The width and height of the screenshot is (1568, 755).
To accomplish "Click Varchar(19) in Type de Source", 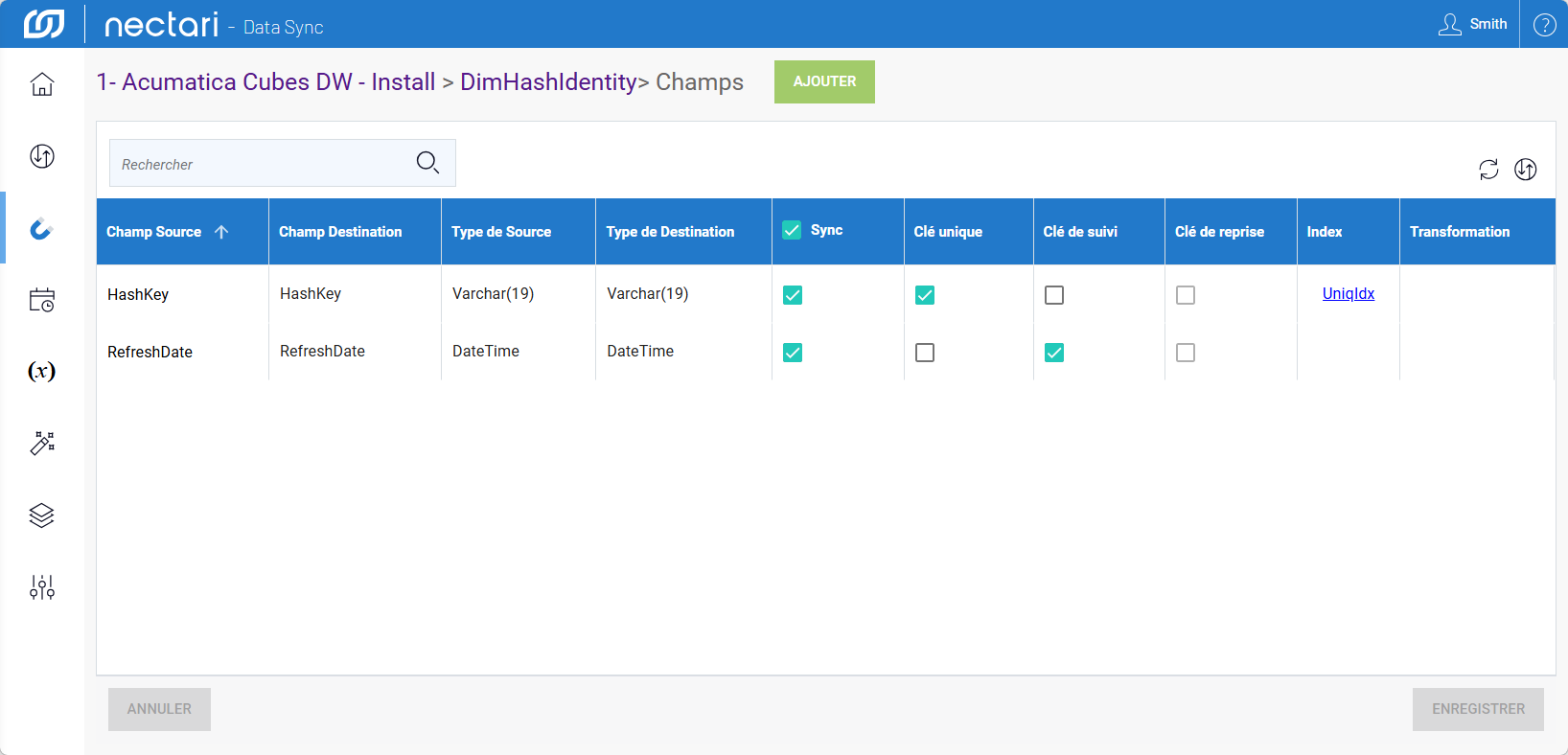I will (x=493, y=293).
